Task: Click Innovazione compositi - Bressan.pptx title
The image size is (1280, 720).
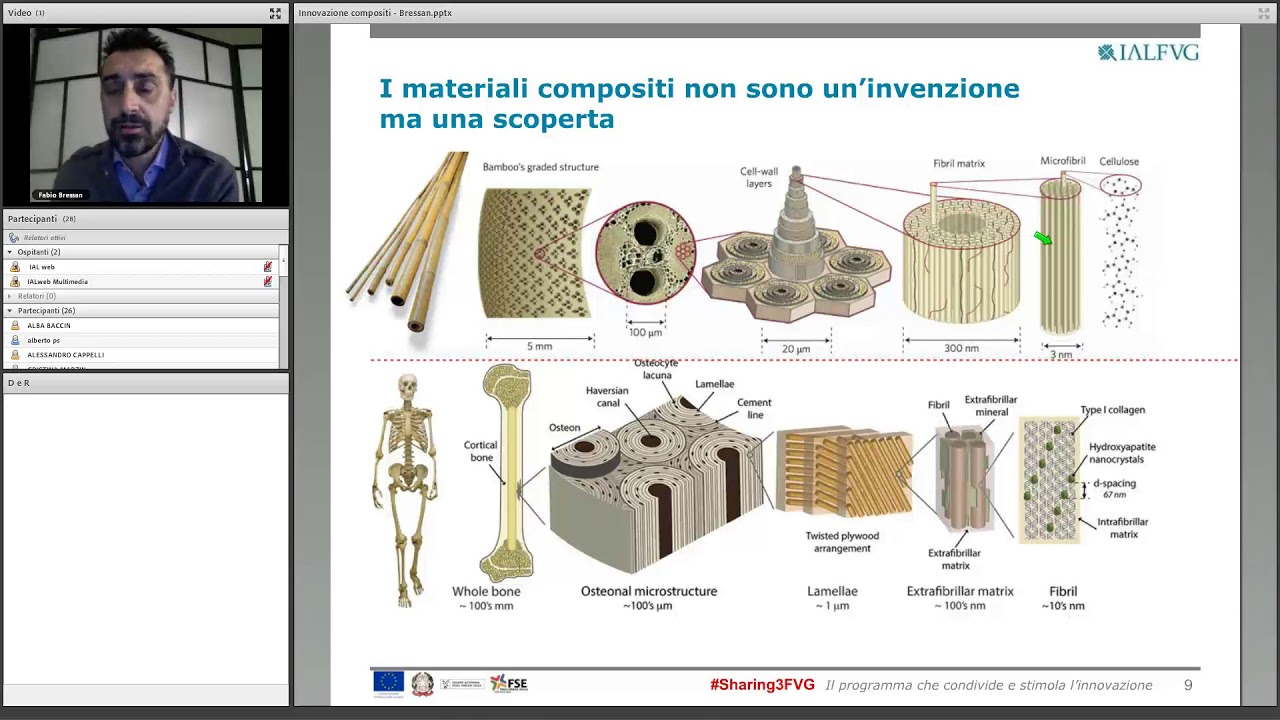Action: pos(375,13)
